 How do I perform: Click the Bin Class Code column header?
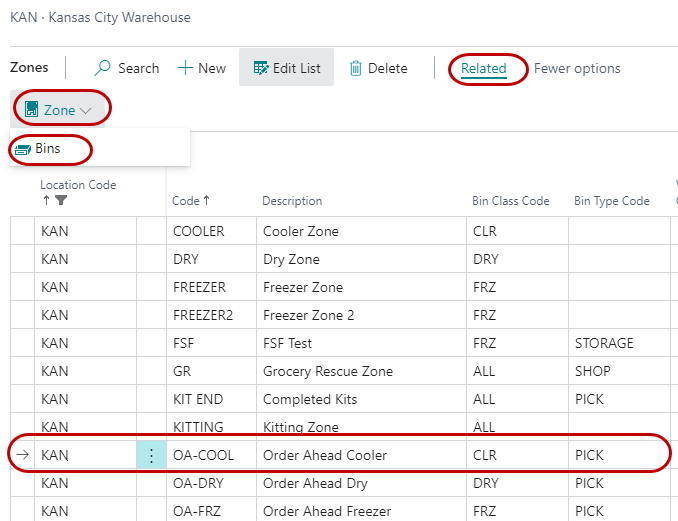pyautogui.click(x=510, y=201)
